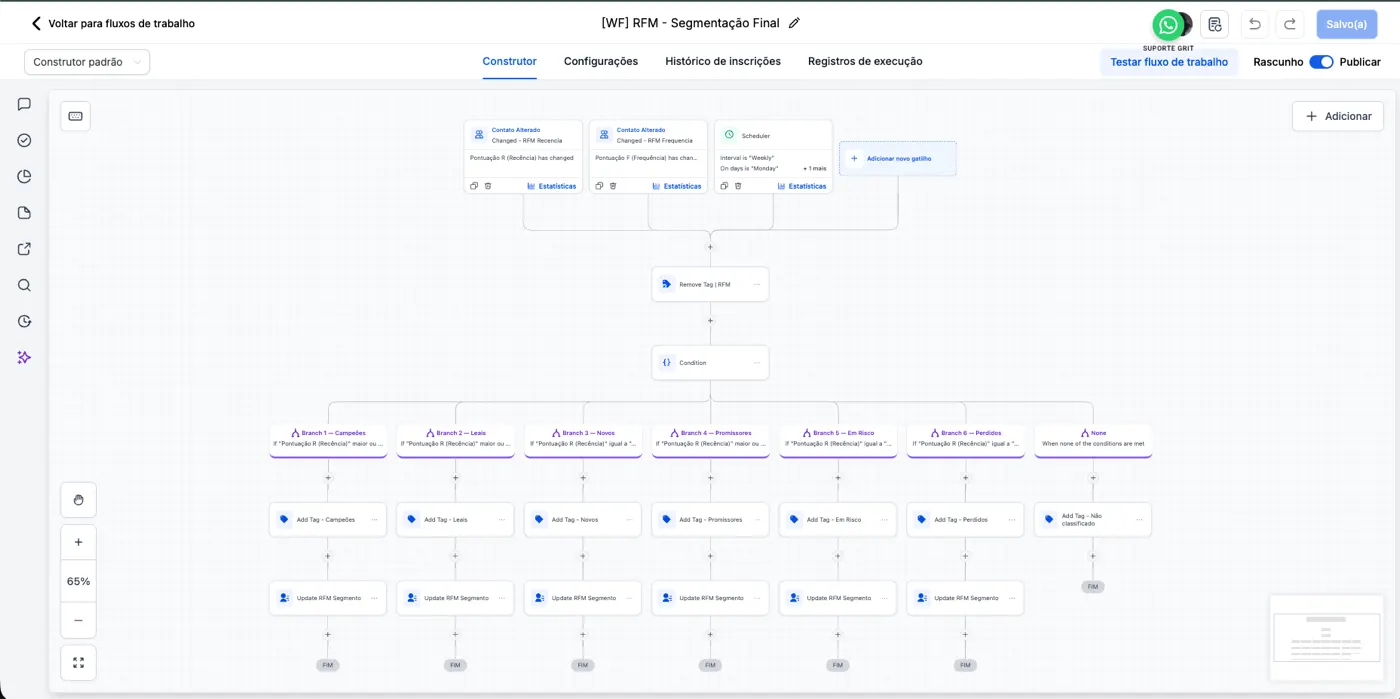
Task: Open options of Add Tag - Promissores
Action: (756, 520)
